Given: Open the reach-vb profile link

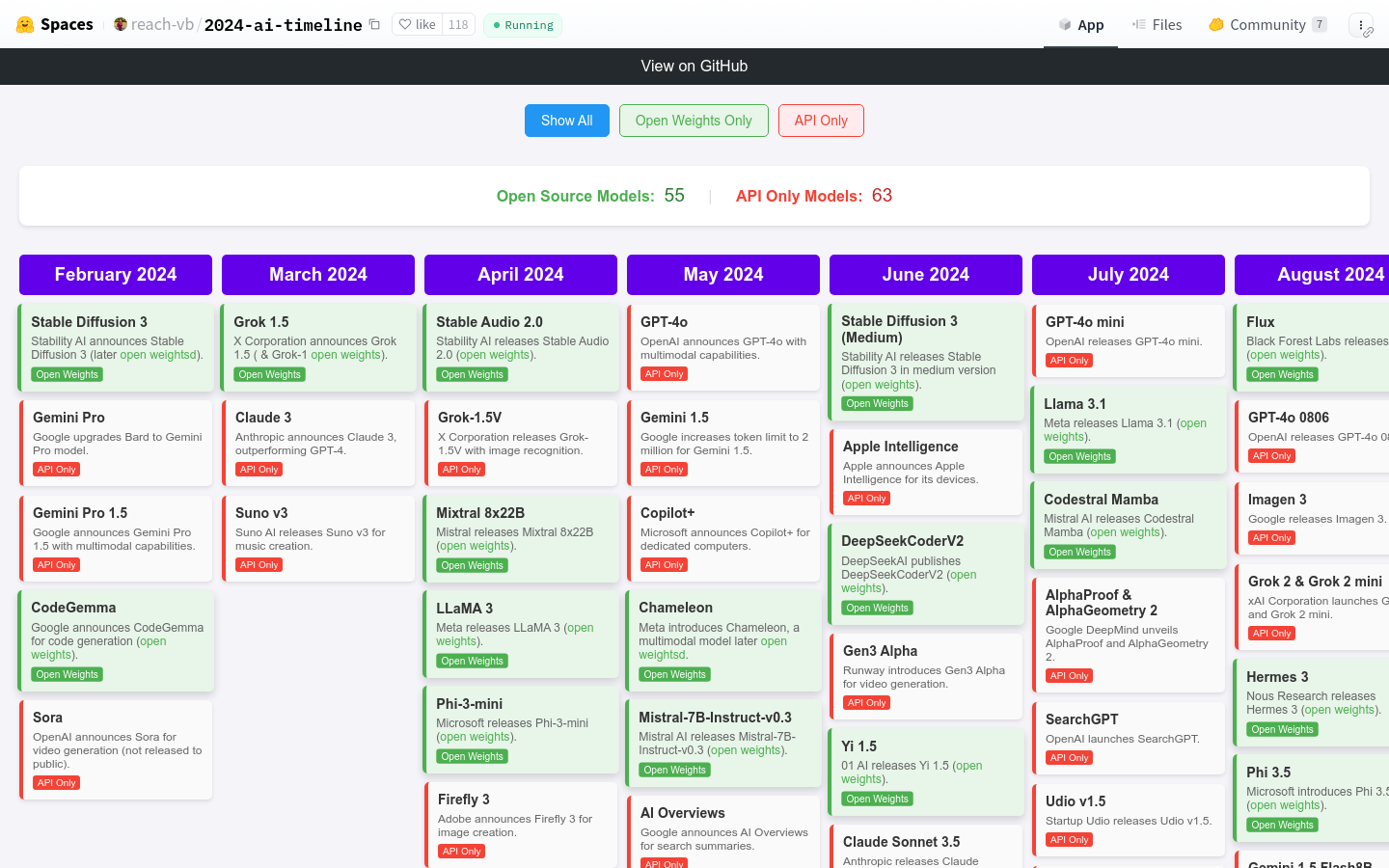Looking at the screenshot, I should pyautogui.click(x=162, y=24).
